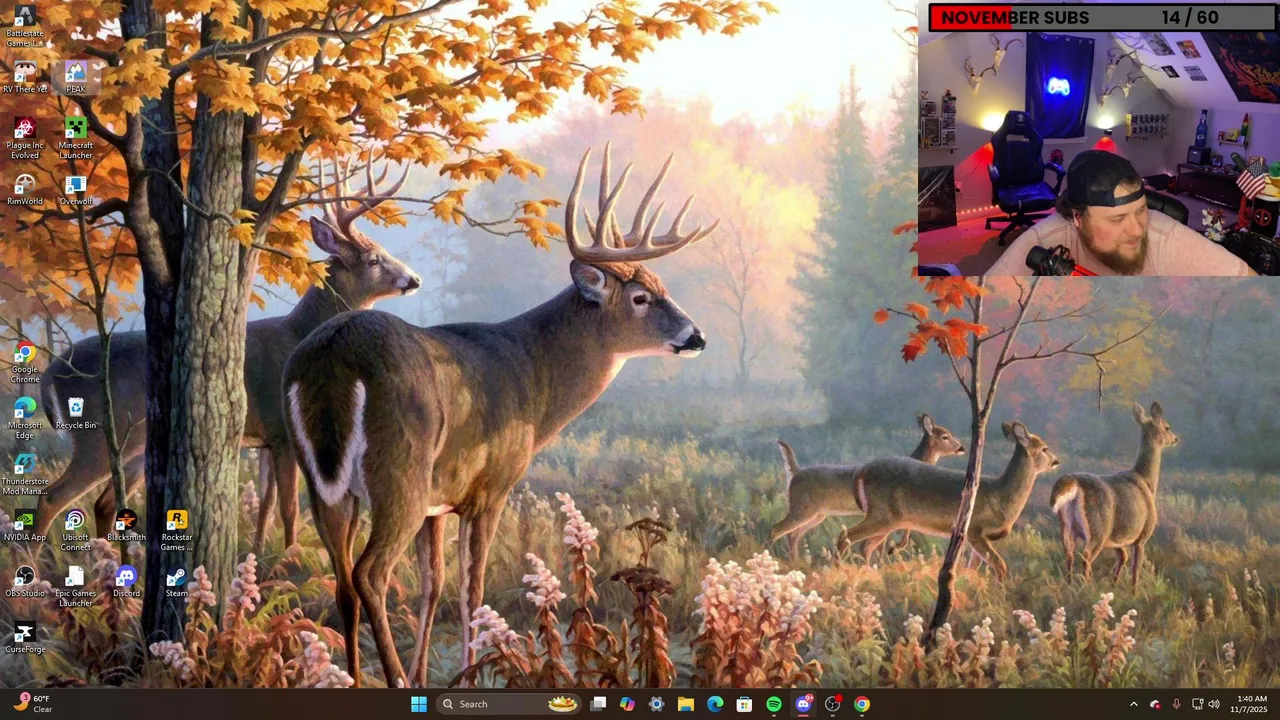Switch to Google Chrome in the taskbar
The height and width of the screenshot is (720, 1280).
[x=862, y=704]
